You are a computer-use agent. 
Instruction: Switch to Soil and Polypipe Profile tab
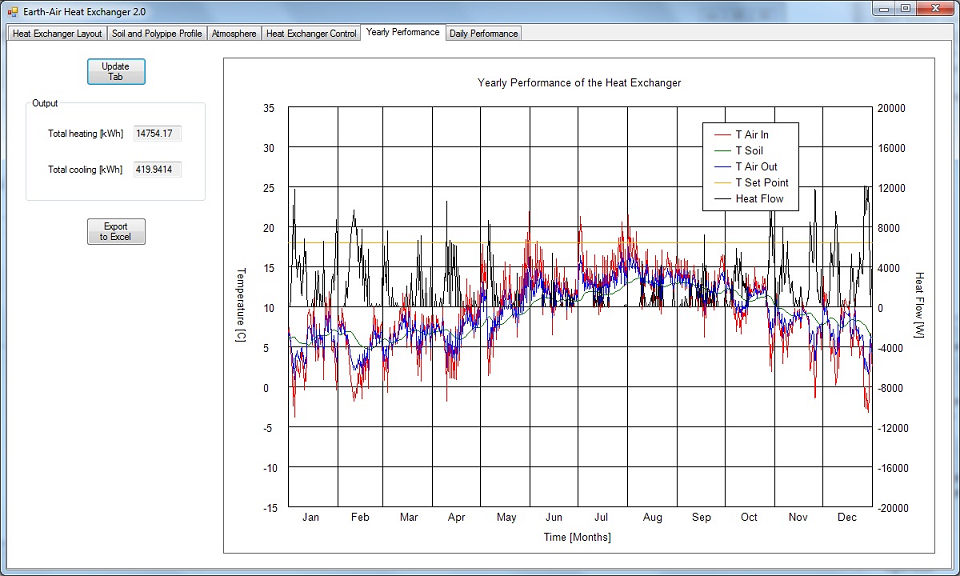(x=157, y=34)
